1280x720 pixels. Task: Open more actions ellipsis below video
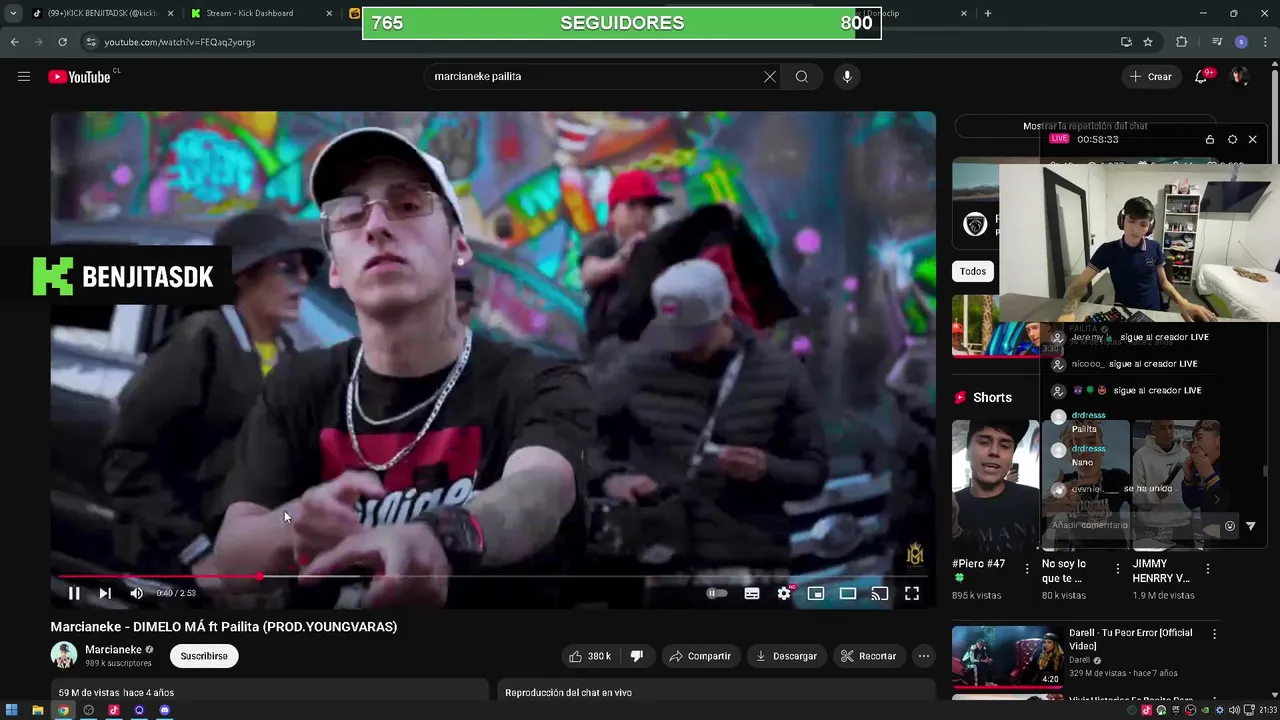[924, 656]
